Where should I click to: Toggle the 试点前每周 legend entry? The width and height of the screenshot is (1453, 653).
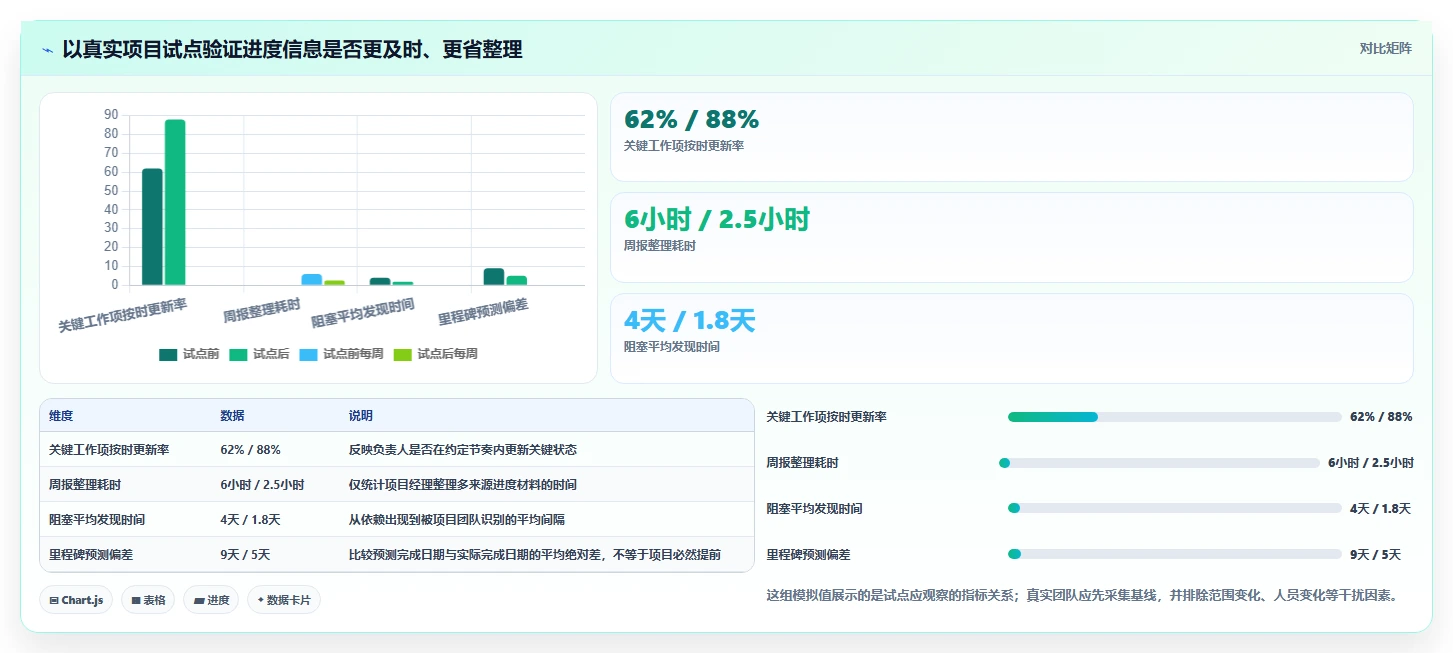tap(341, 354)
